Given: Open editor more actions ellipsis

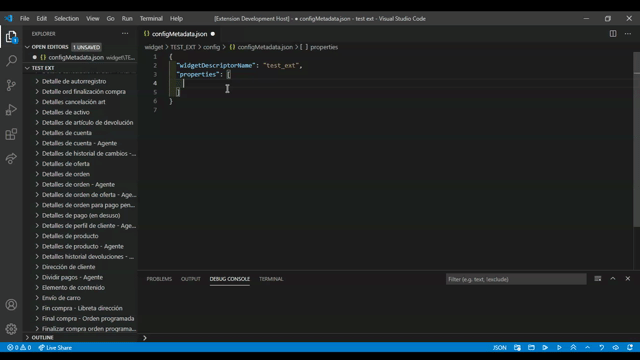Looking at the screenshot, I should pyautogui.click(x=628, y=34).
